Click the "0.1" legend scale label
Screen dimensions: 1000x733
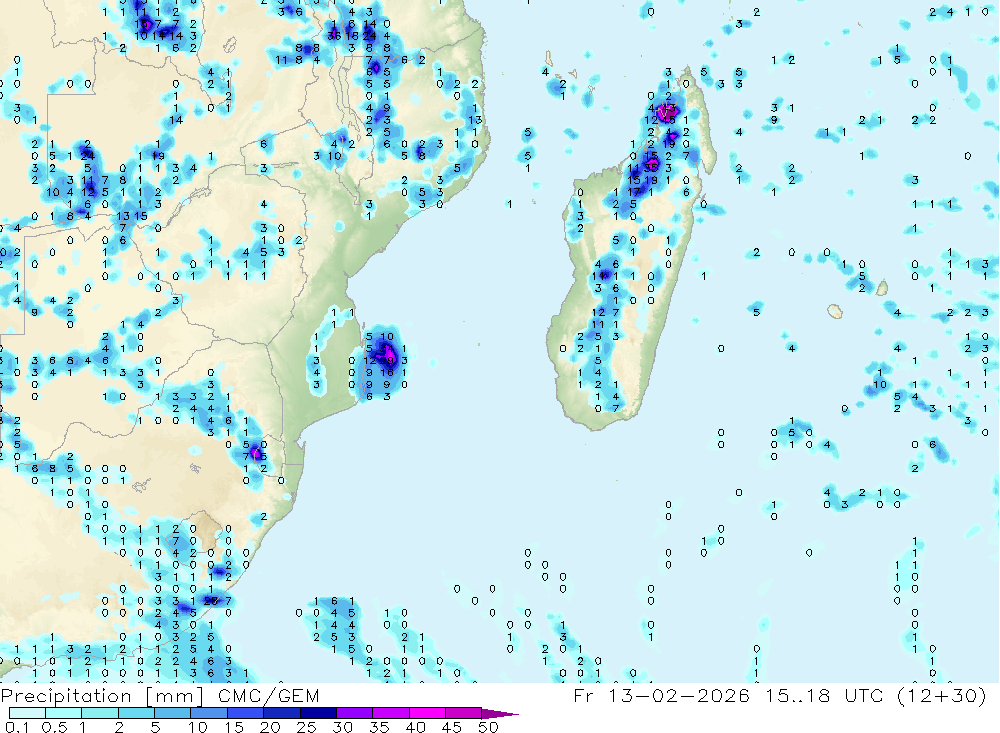pyautogui.click(x=17, y=727)
